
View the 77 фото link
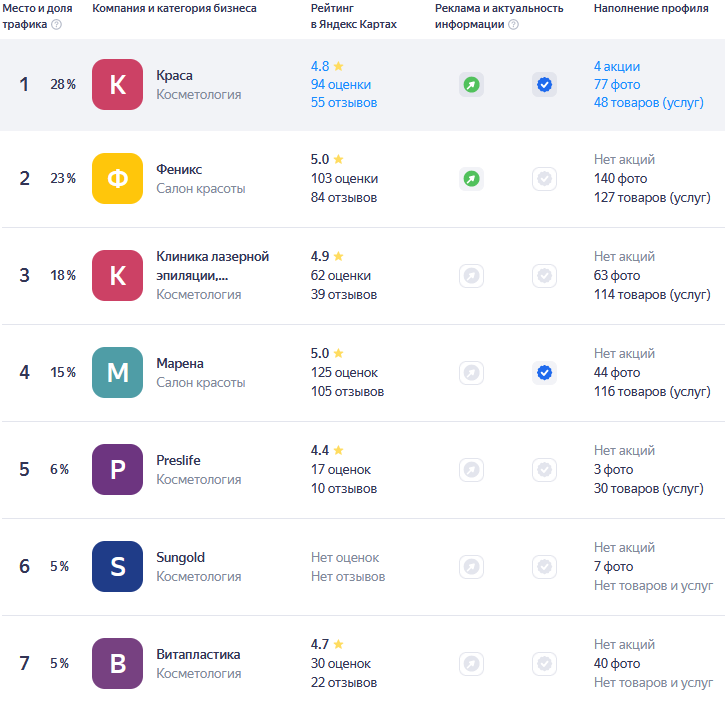click(617, 85)
